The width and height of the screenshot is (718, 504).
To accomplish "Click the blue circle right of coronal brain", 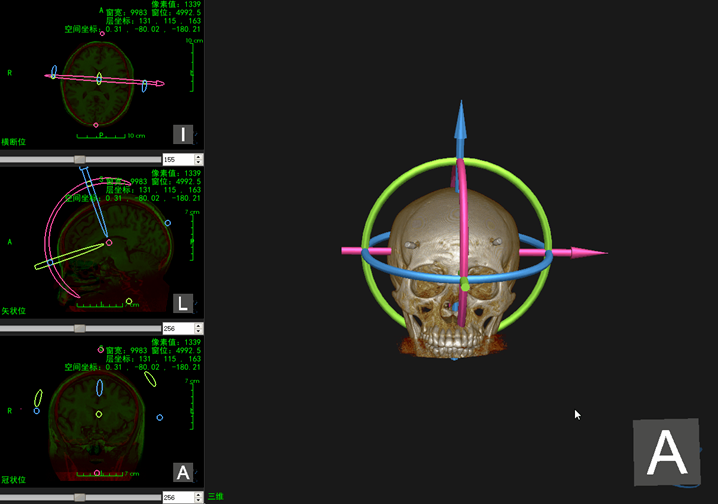I will pos(160,417).
